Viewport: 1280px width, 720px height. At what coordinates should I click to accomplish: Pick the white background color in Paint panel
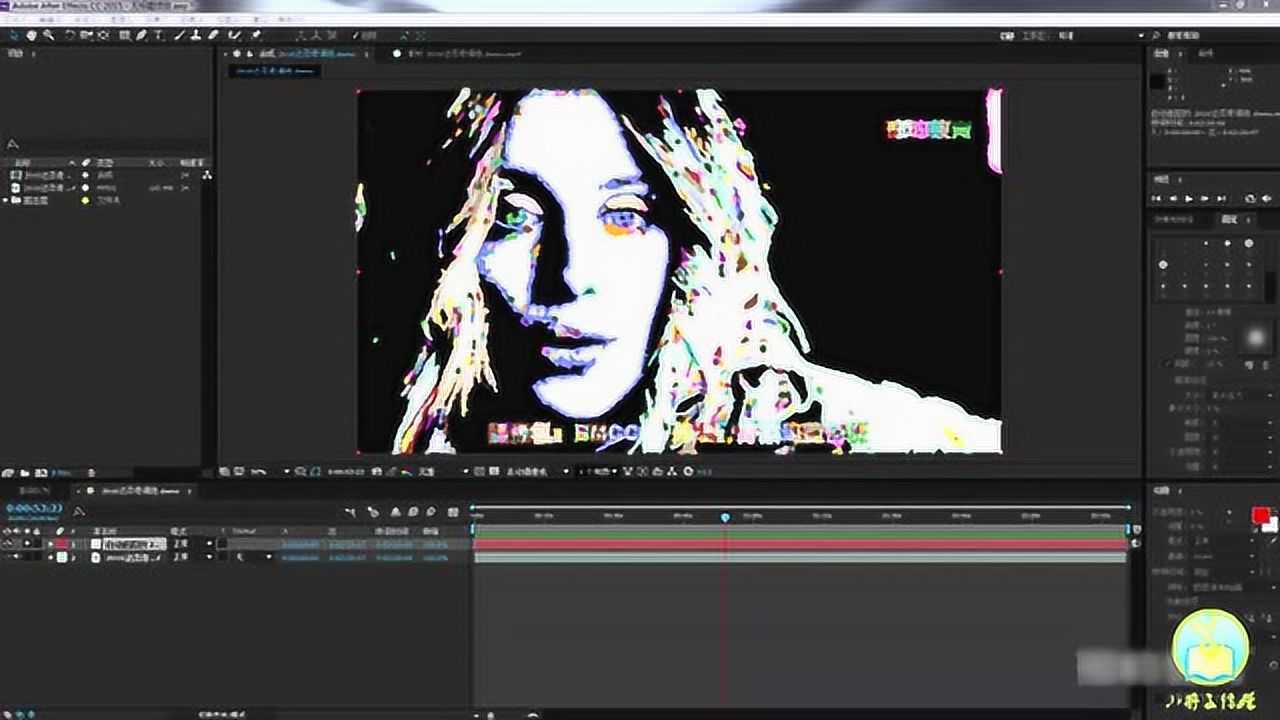click(1270, 525)
